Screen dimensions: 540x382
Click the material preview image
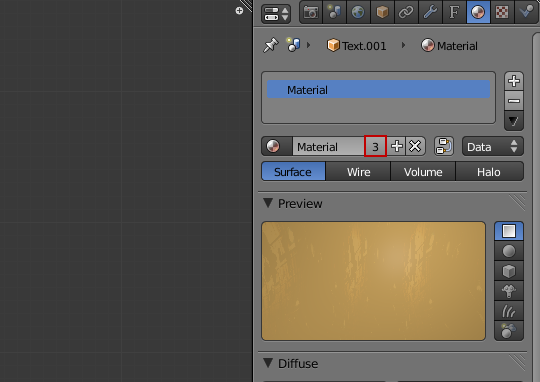coord(373,281)
